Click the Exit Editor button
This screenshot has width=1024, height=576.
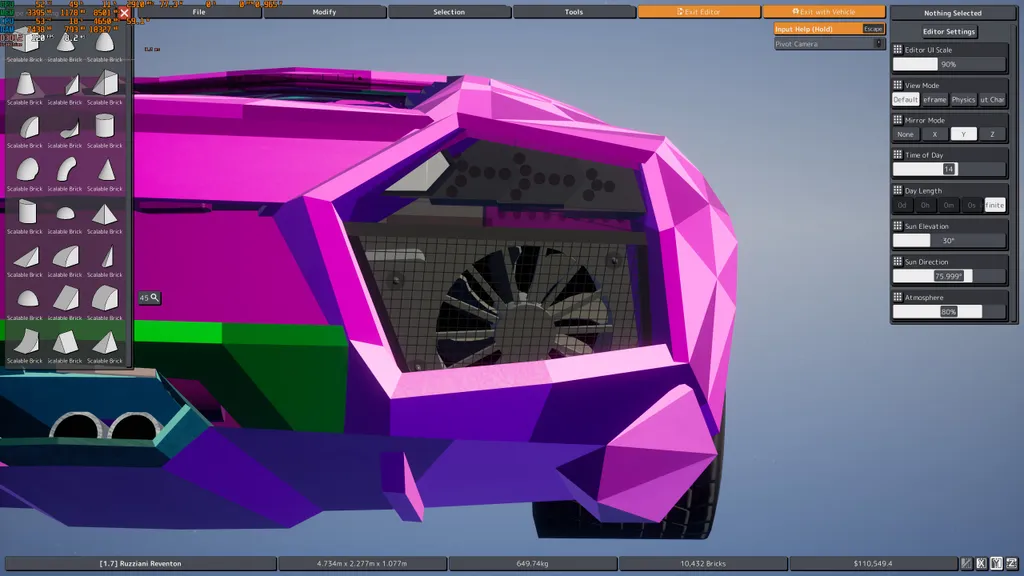click(699, 12)
